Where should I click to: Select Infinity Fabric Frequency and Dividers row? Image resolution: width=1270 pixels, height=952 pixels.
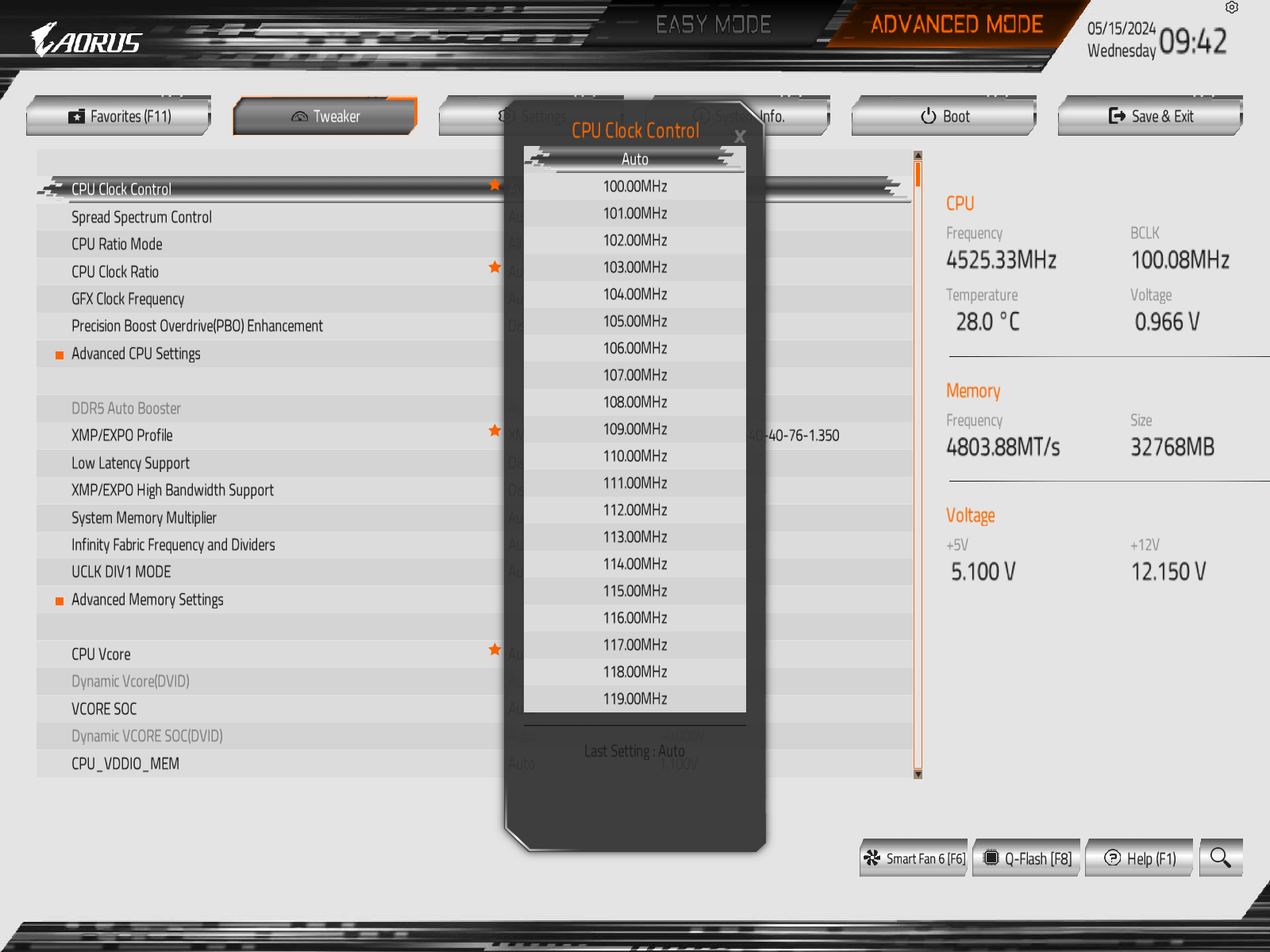coord(474,545)
